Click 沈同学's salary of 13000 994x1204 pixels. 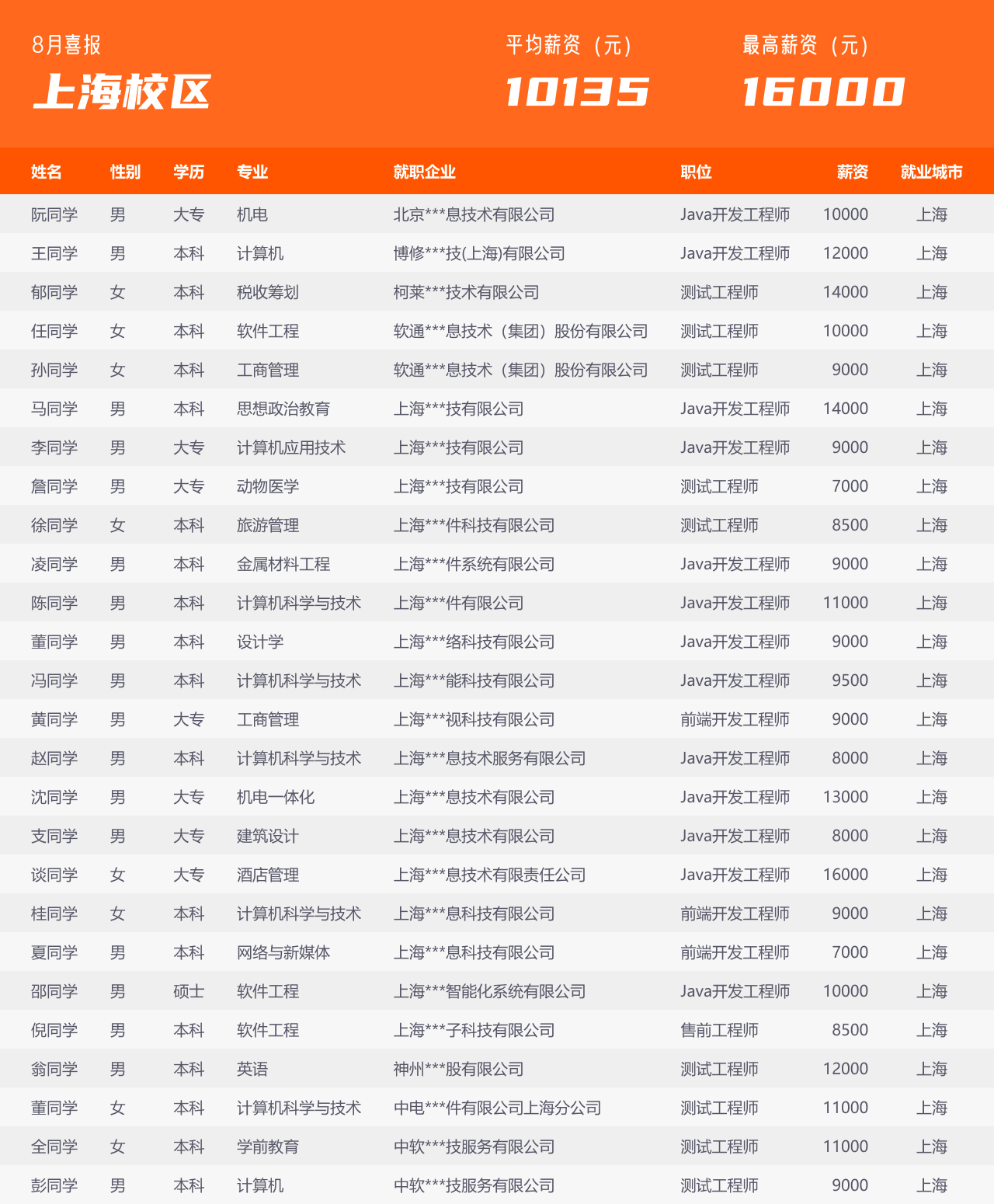(x=846, y=797)
